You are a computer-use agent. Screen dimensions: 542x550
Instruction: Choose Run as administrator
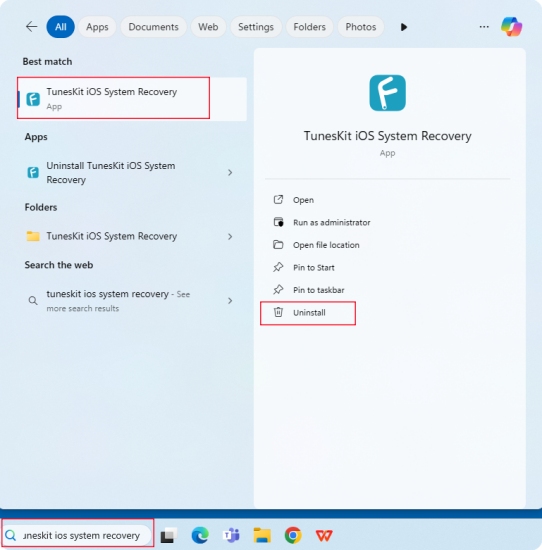click(x=332, y=223)
